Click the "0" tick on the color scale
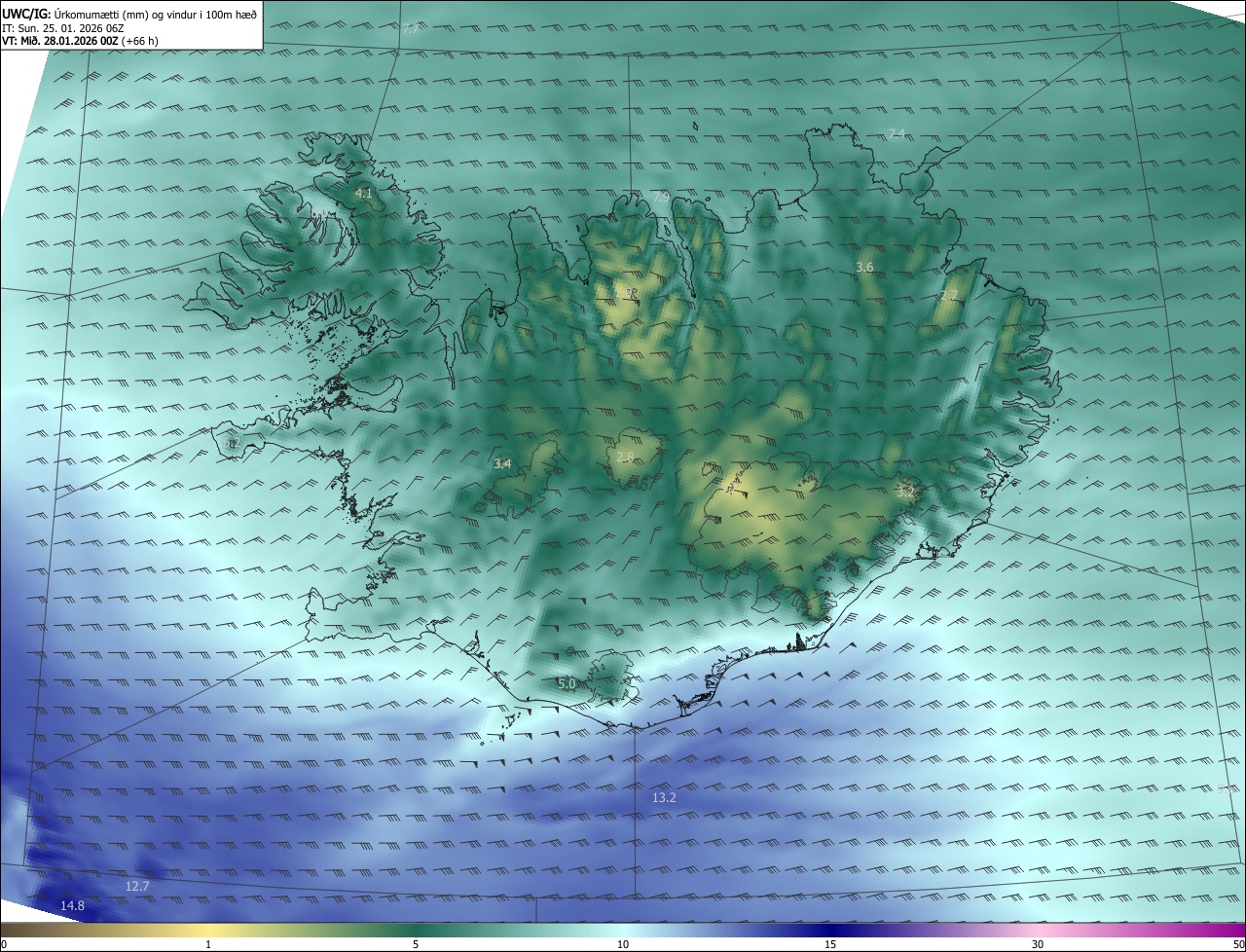Screen dimensions: 1246x952 pyautogui.click(x=4, y=944)
